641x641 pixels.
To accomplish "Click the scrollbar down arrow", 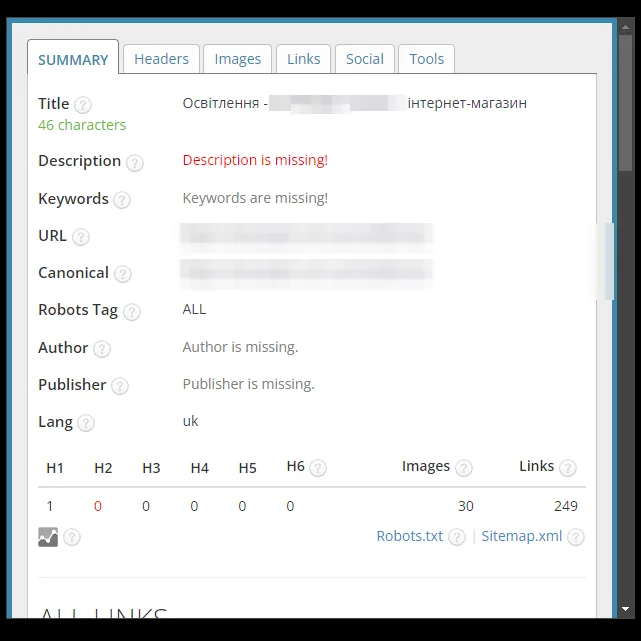I will [625, 609].
